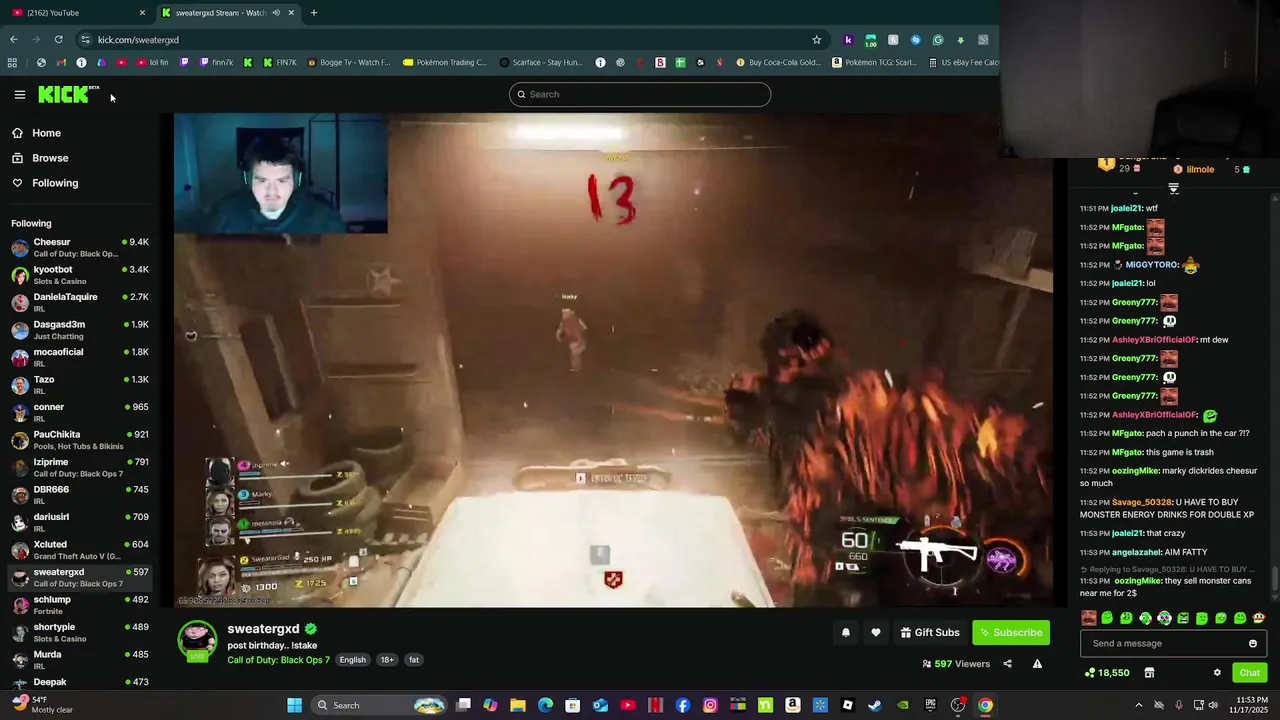The image size is (1280, 720).
Task: Toggle stream notifications bell
Action: [x=846, y=632]
